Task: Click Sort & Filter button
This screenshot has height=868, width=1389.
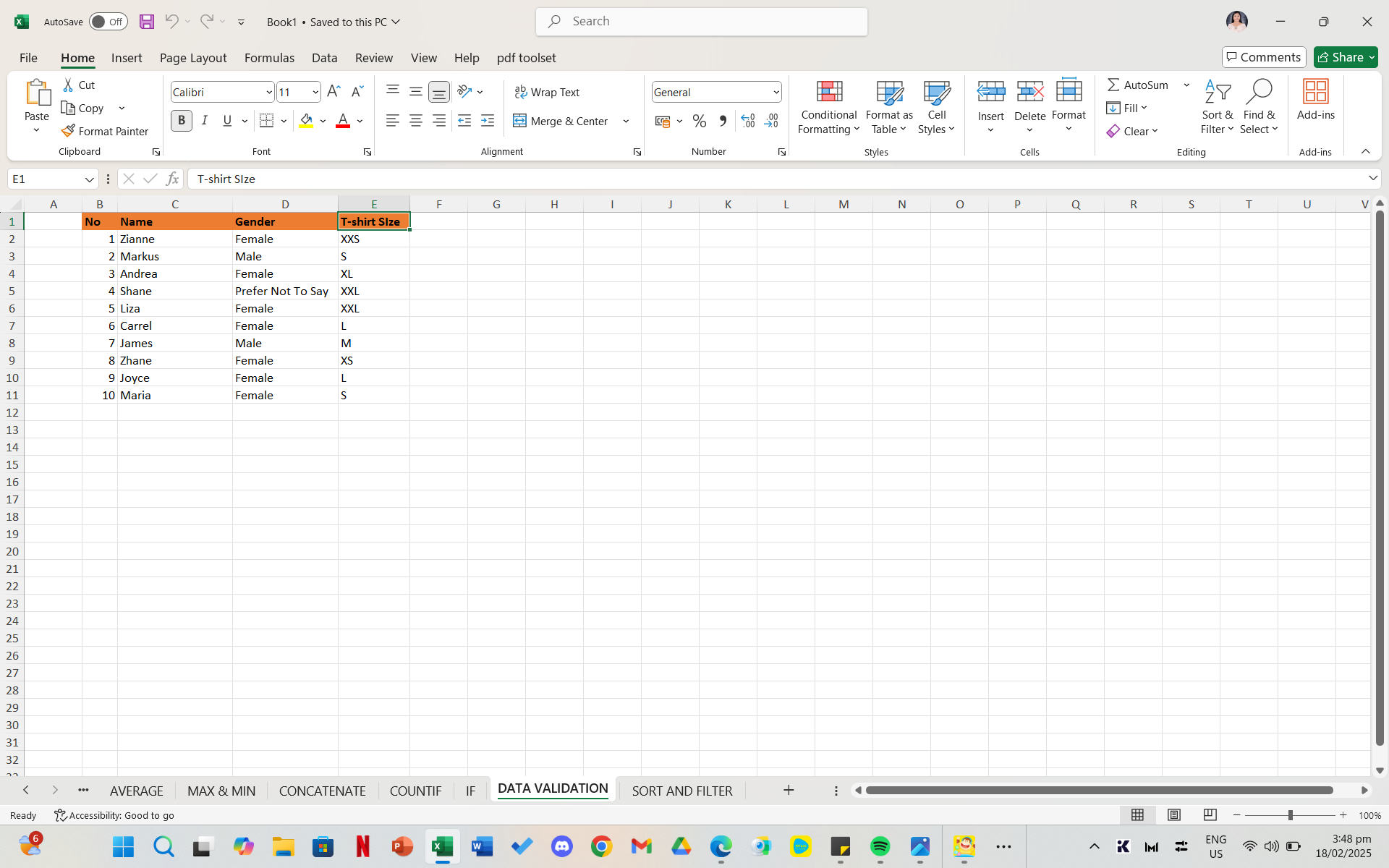Action: click(1218, 106)
